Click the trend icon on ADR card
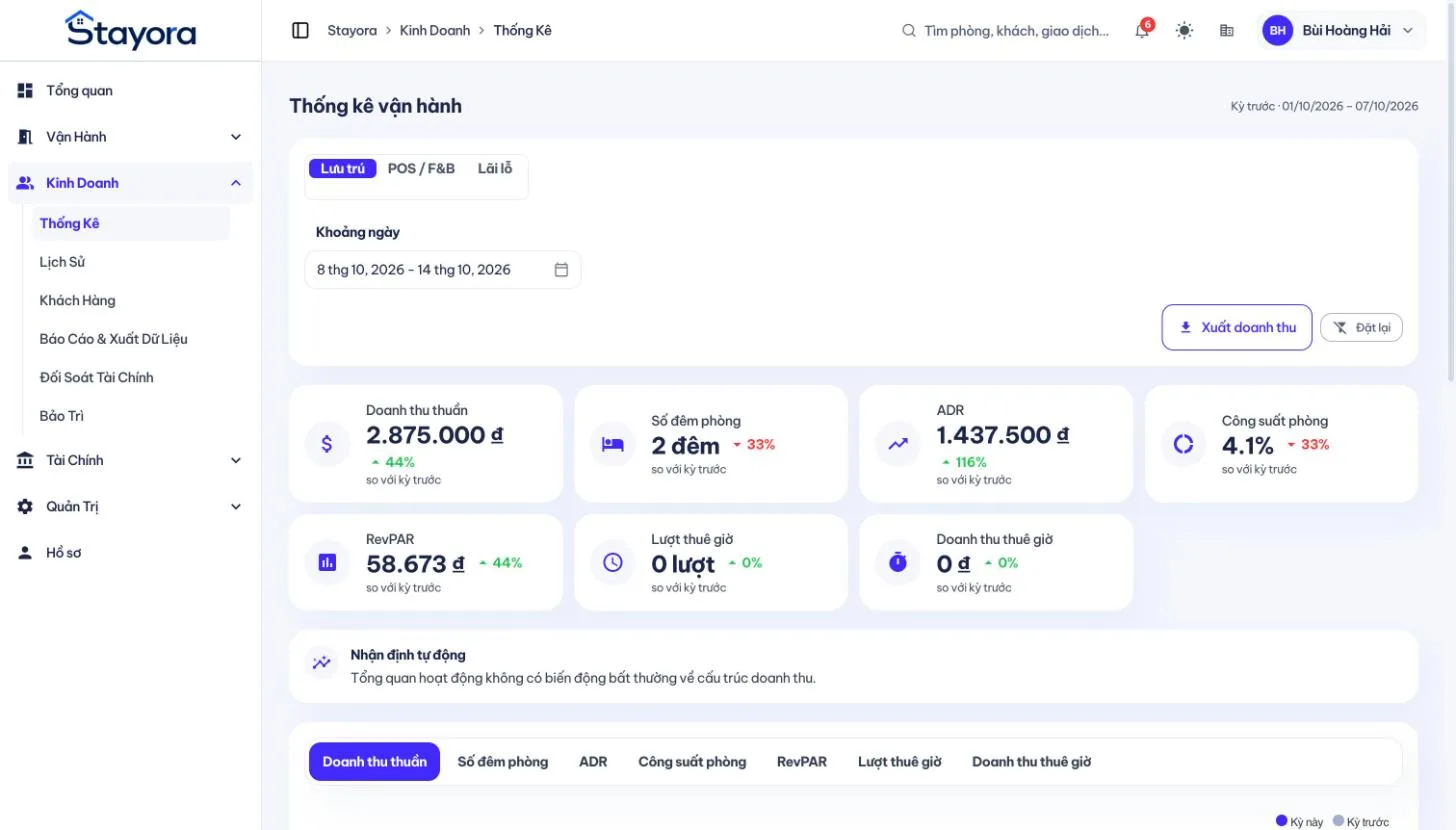The image size is (1456, 830). [x=898, y=444]
